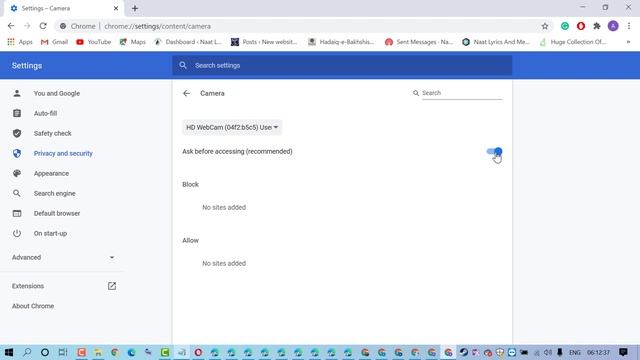Show more bookmarks chevron

click(x=628, y=42)
